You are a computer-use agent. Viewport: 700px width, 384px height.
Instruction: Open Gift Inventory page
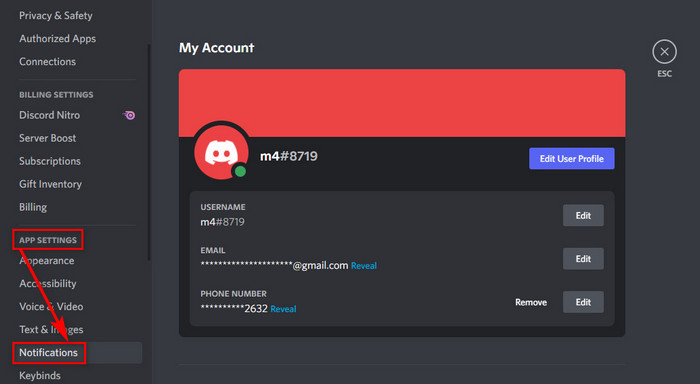pyautogui.click(x=50, y=184)
